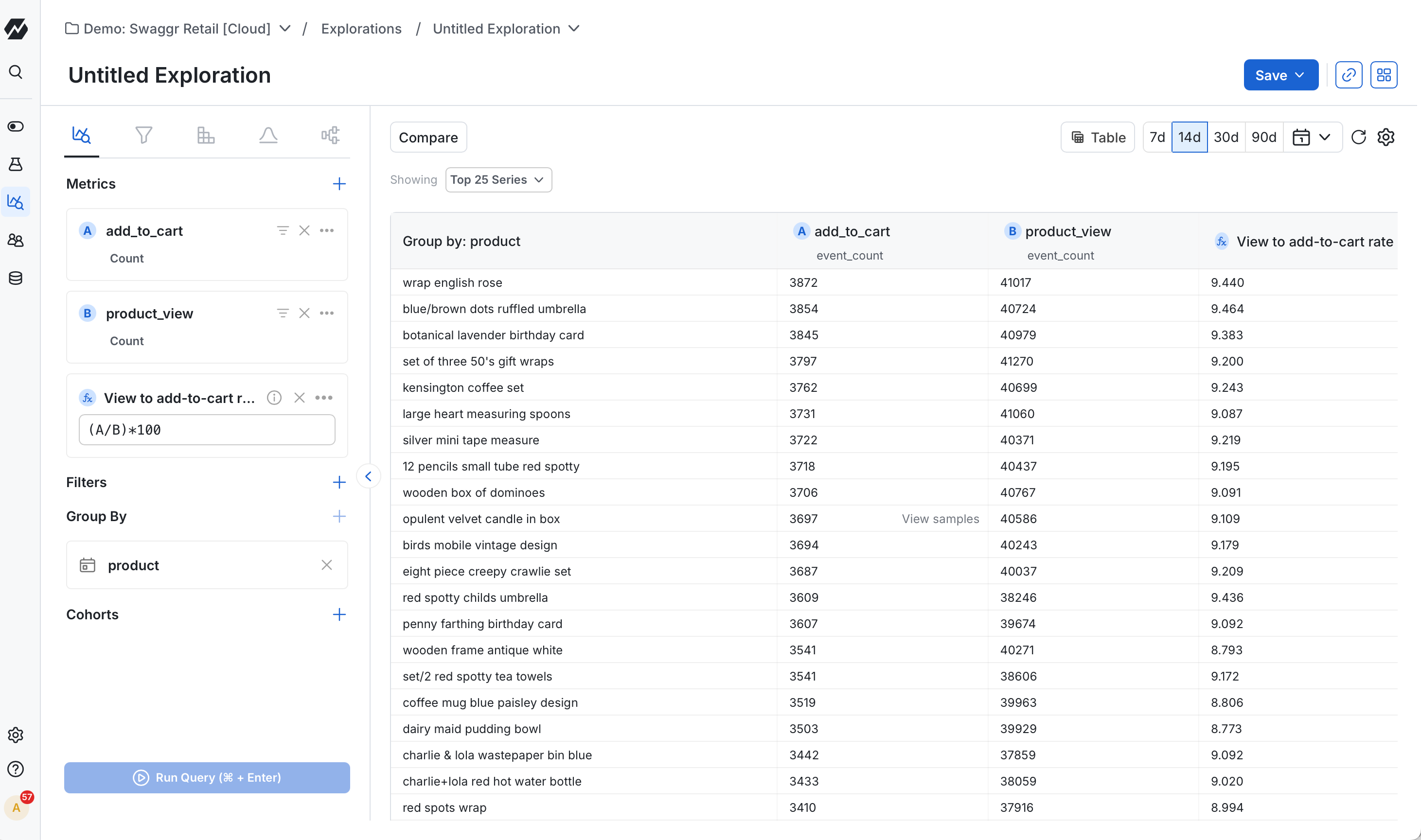
Task: Select the 30d time range
Action: (1226, 138)
